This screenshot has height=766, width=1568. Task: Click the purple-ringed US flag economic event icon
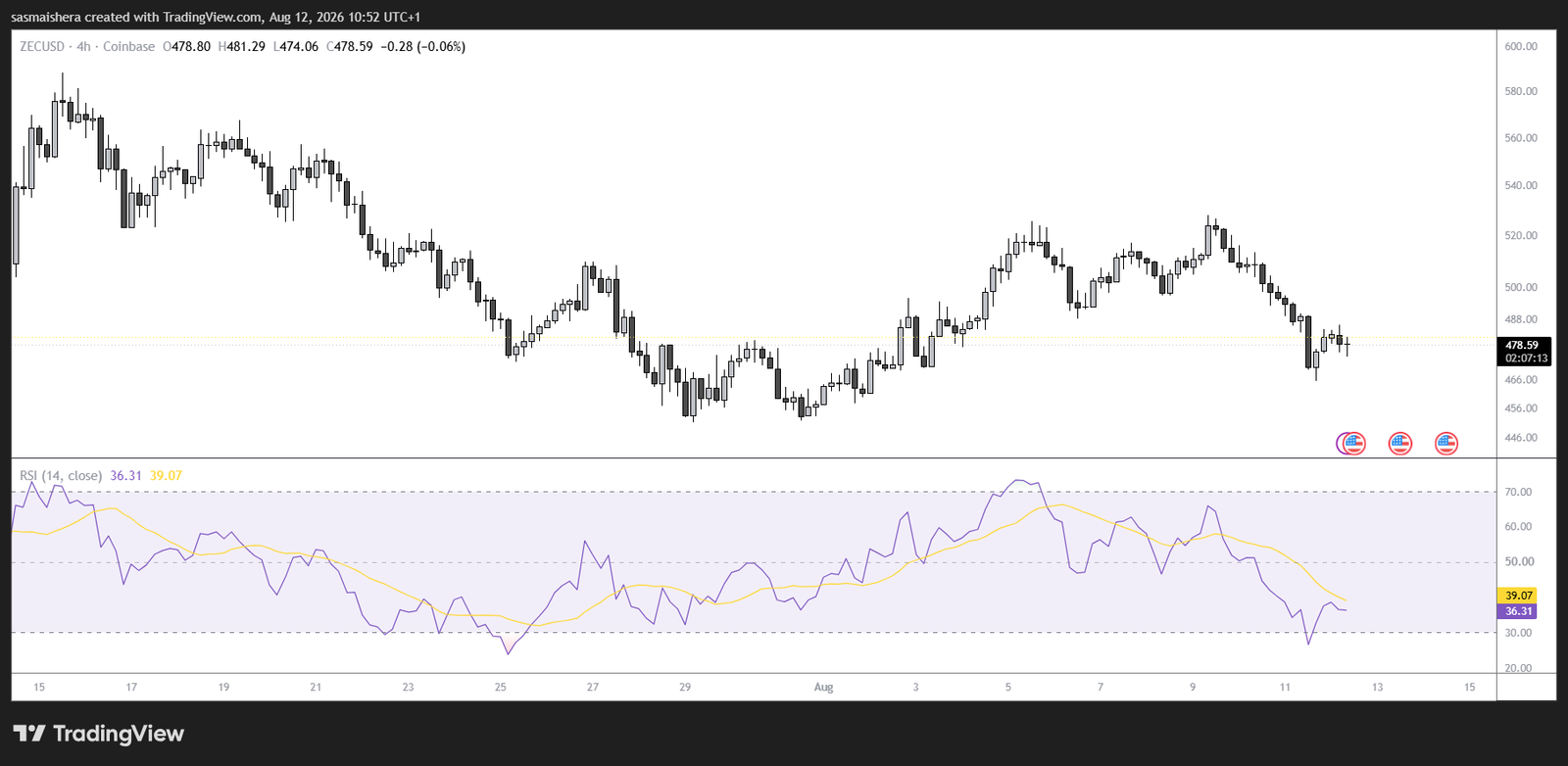pos(1352,444)
